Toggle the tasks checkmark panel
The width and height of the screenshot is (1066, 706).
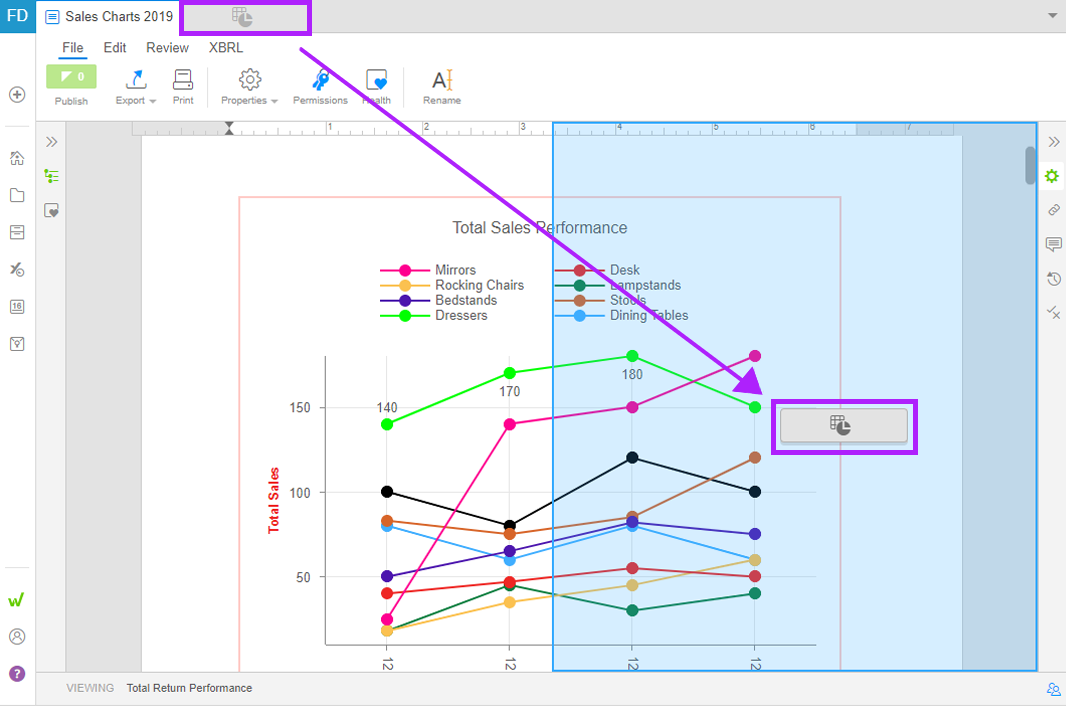1053,313
